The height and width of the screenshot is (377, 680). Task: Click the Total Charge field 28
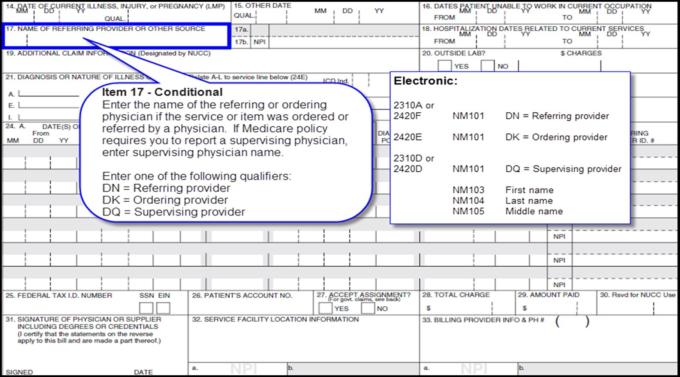467,303
